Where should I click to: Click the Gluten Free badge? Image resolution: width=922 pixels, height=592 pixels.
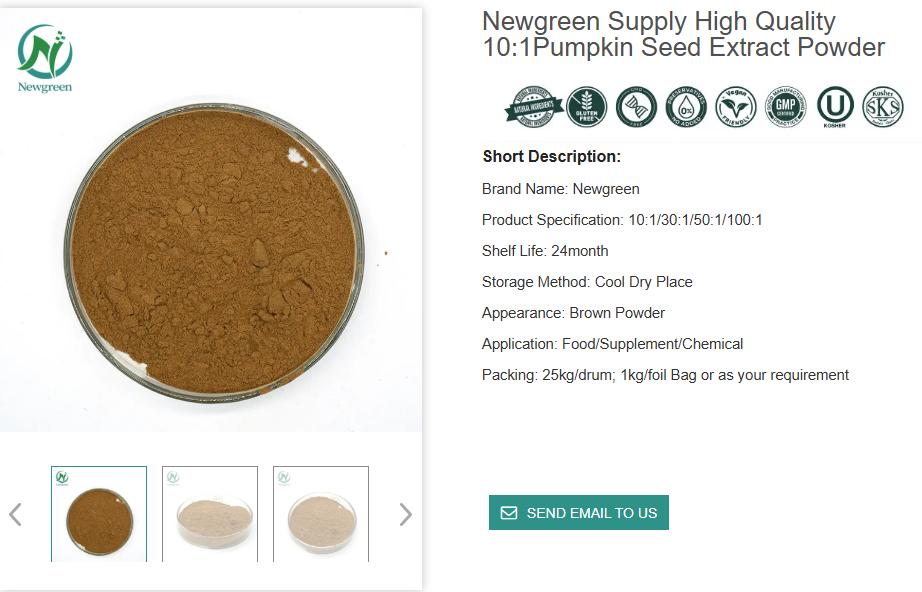click(x=587, y=107)
